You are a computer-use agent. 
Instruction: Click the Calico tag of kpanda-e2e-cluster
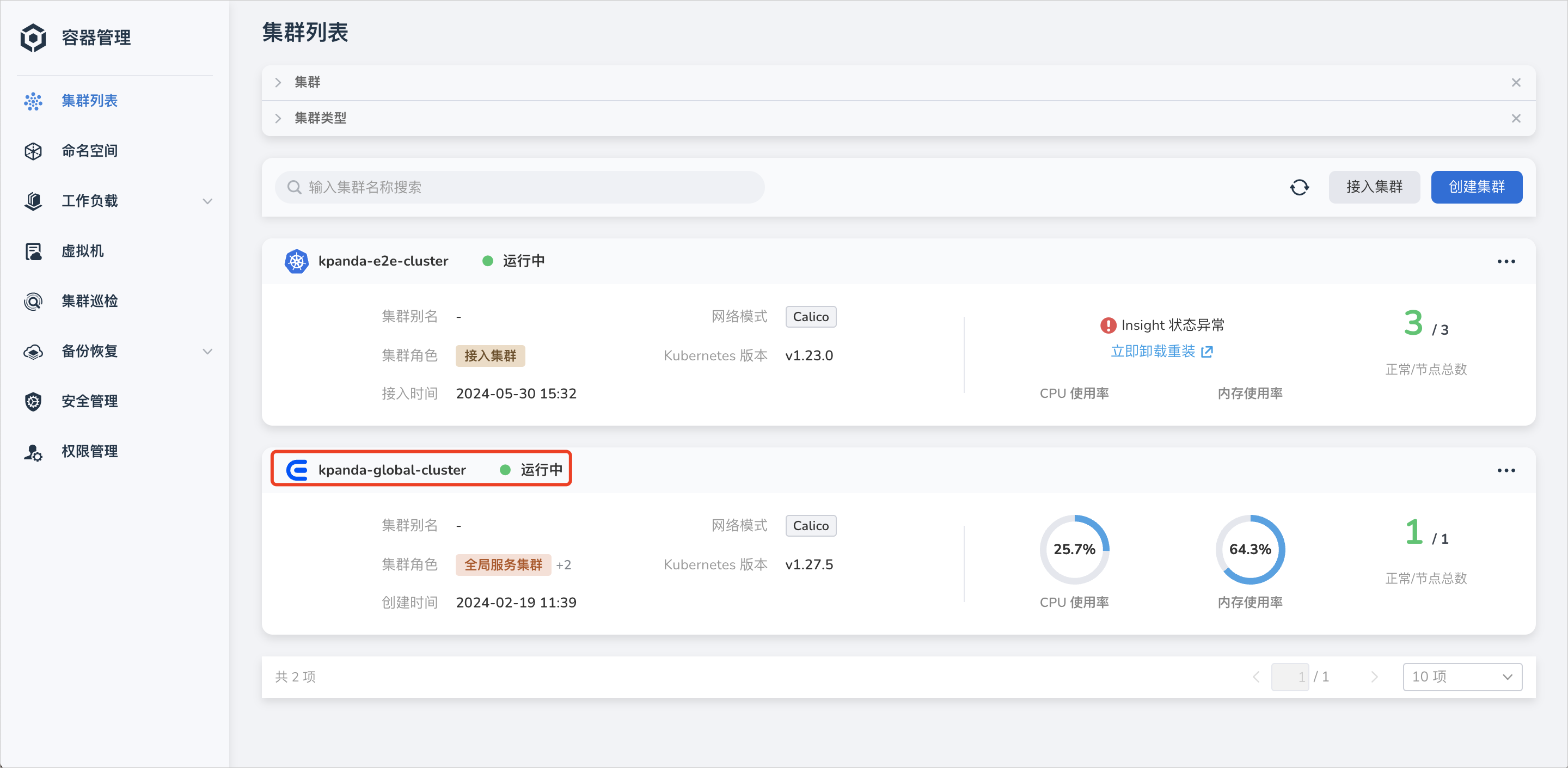(x=810, y=317)
